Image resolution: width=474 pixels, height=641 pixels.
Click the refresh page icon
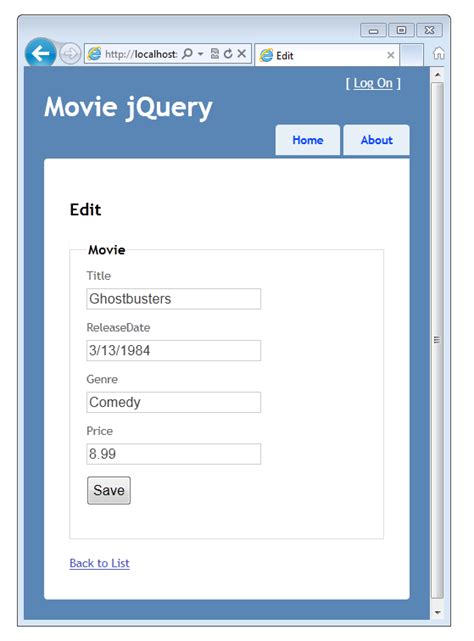click(x=228, y=54)
